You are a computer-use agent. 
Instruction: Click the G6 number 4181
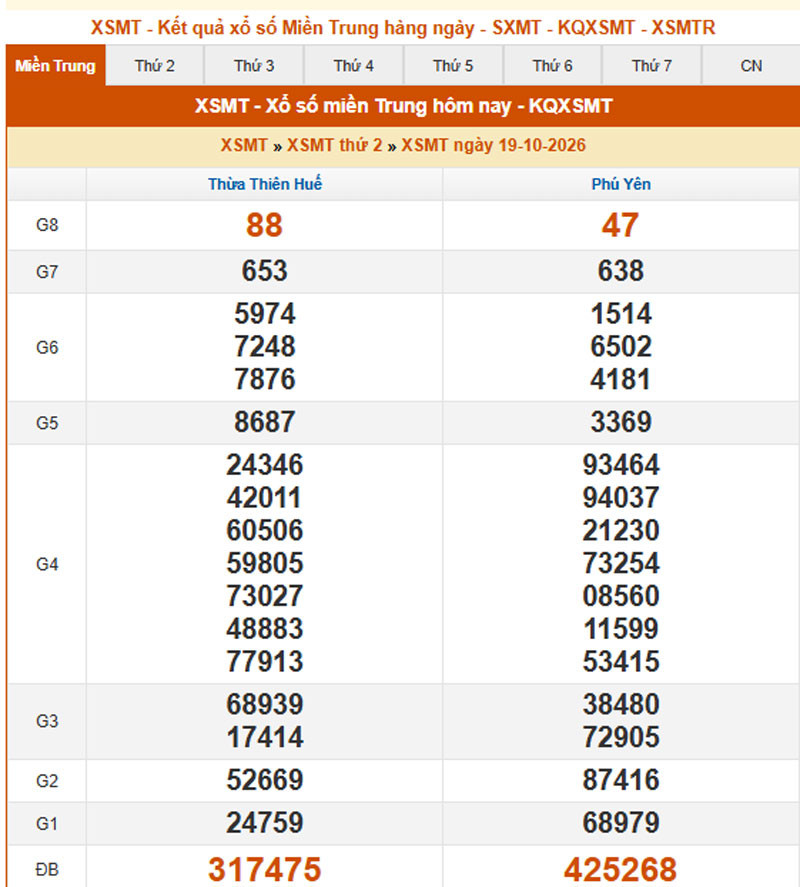pyautogui.click(x=621, y=379)
